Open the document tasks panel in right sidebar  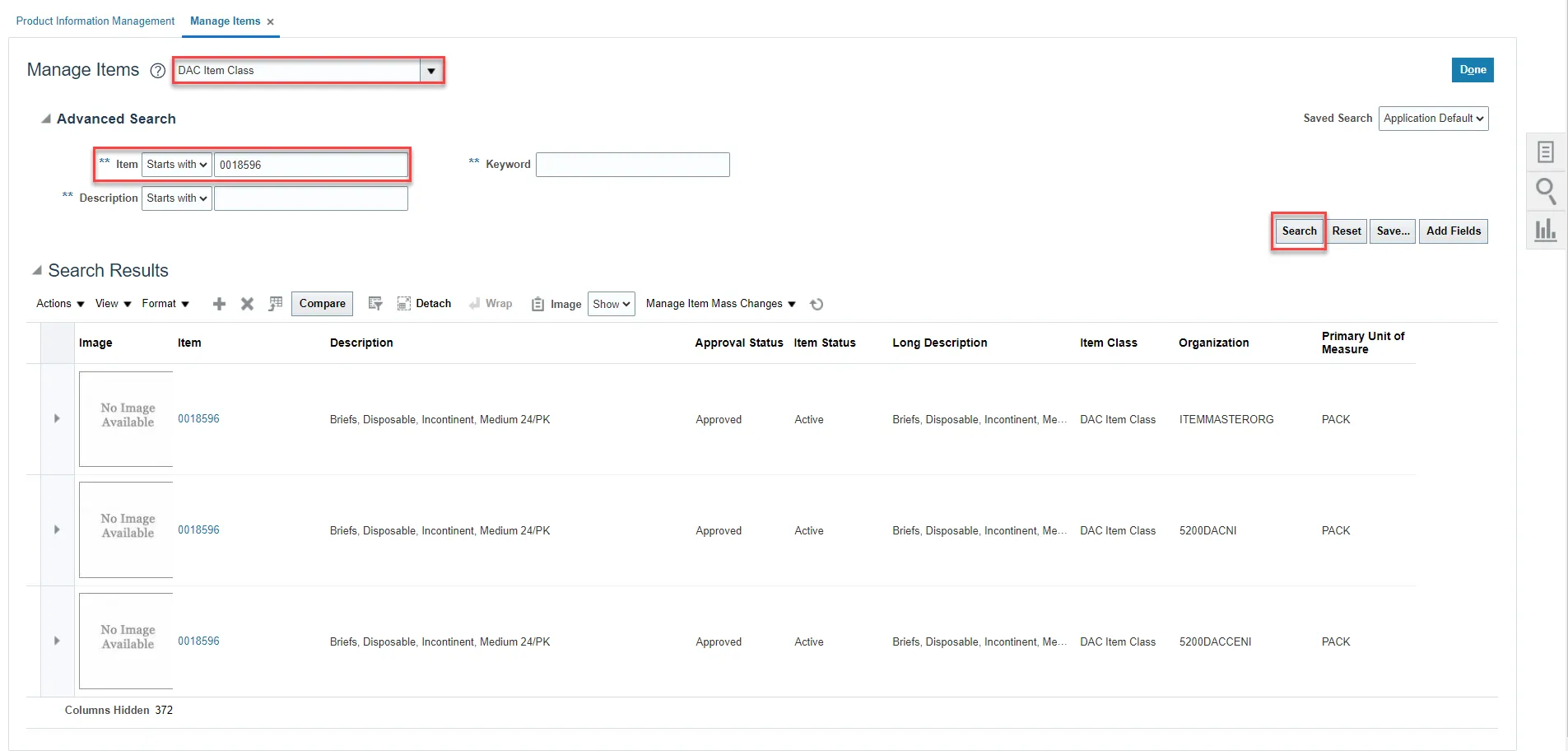tap(1545, 152)
